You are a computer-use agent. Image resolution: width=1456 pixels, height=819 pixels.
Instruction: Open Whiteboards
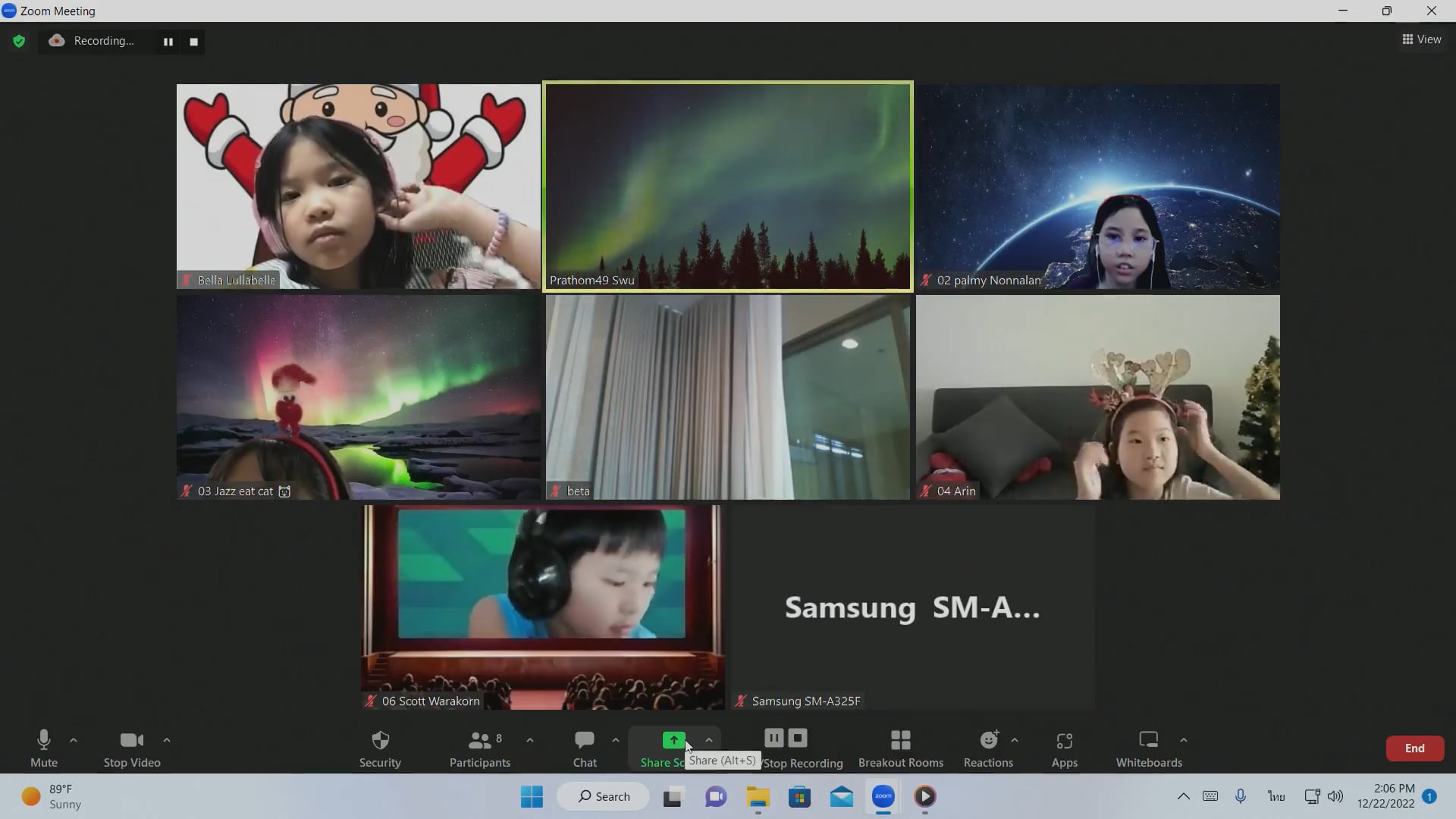[1148, 748]
